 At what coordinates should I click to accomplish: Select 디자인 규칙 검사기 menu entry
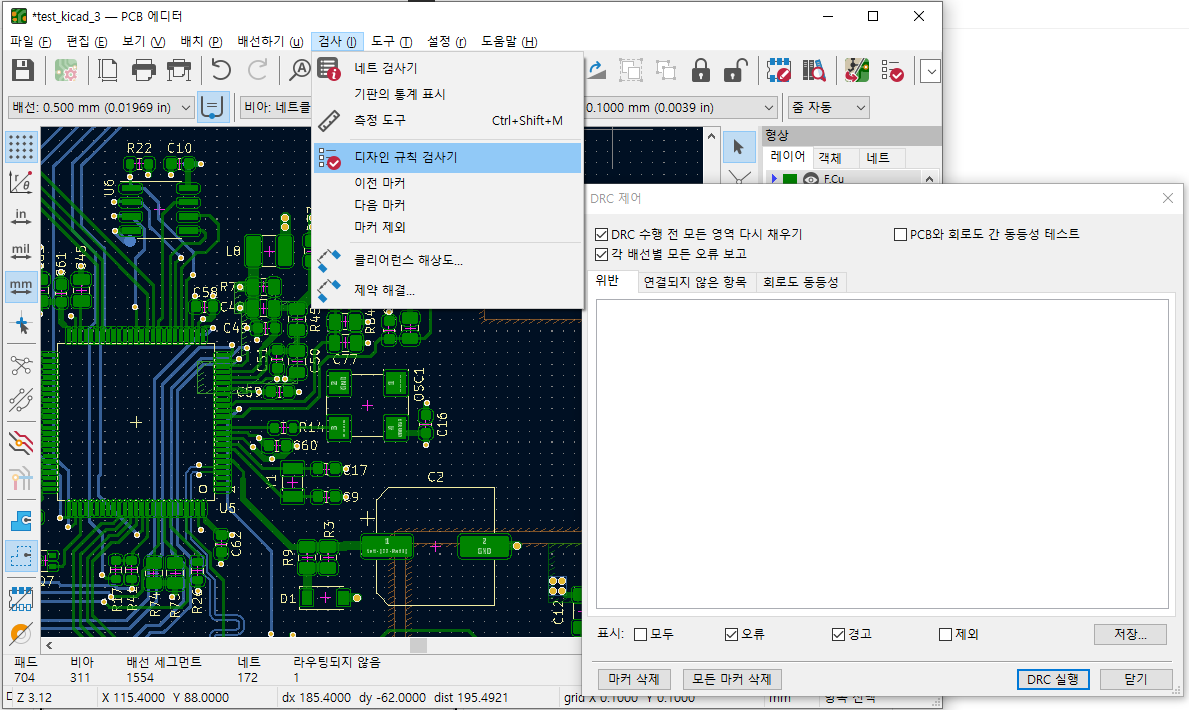click(447, 157)
